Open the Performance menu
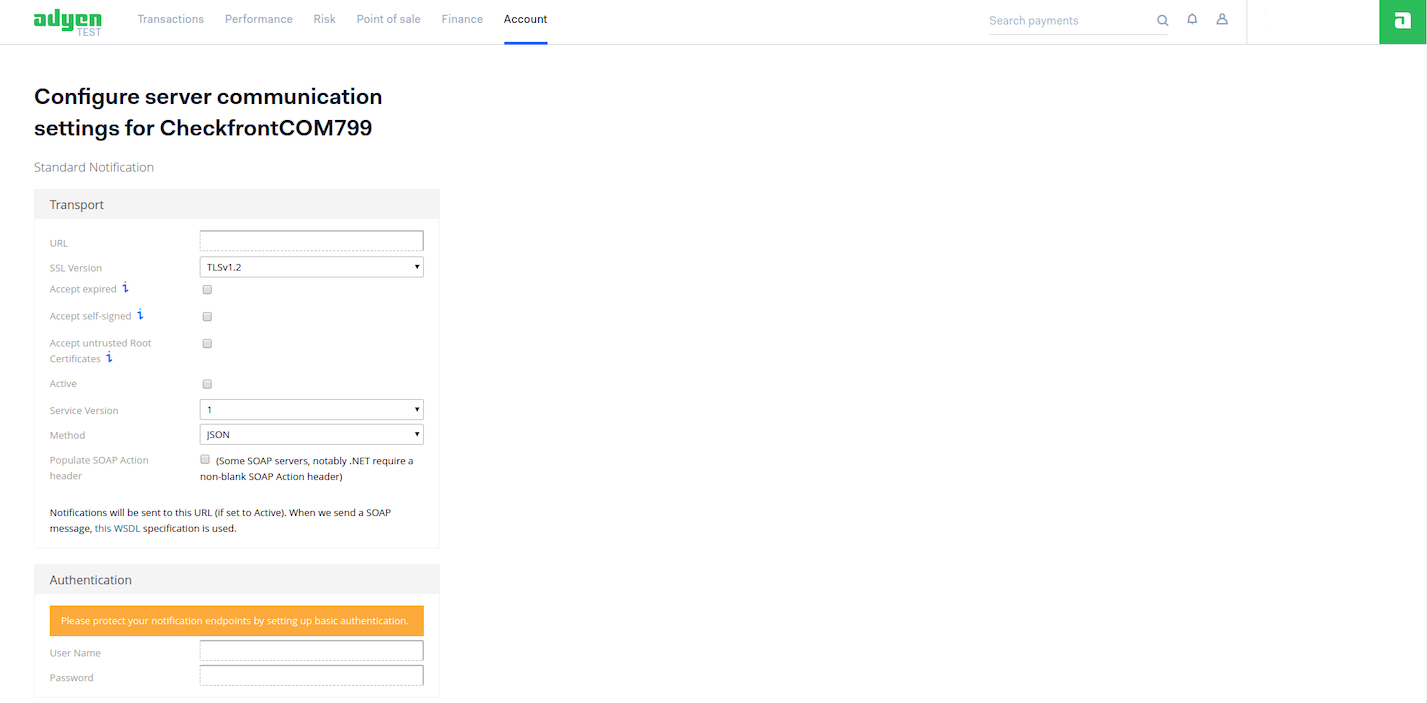This screenshot has height=703, width=1427. point(259,19)
